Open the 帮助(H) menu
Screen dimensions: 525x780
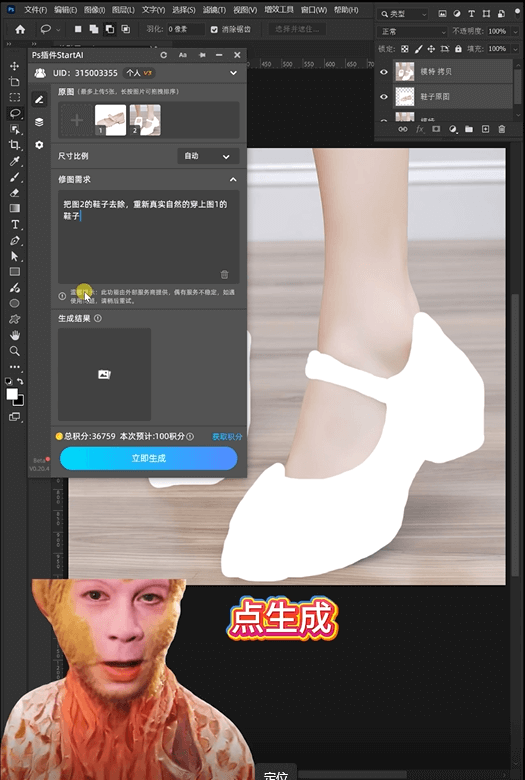(346, 10)
